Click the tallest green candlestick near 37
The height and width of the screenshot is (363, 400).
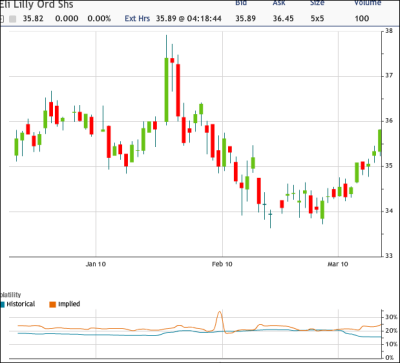(x=166, y=90)
